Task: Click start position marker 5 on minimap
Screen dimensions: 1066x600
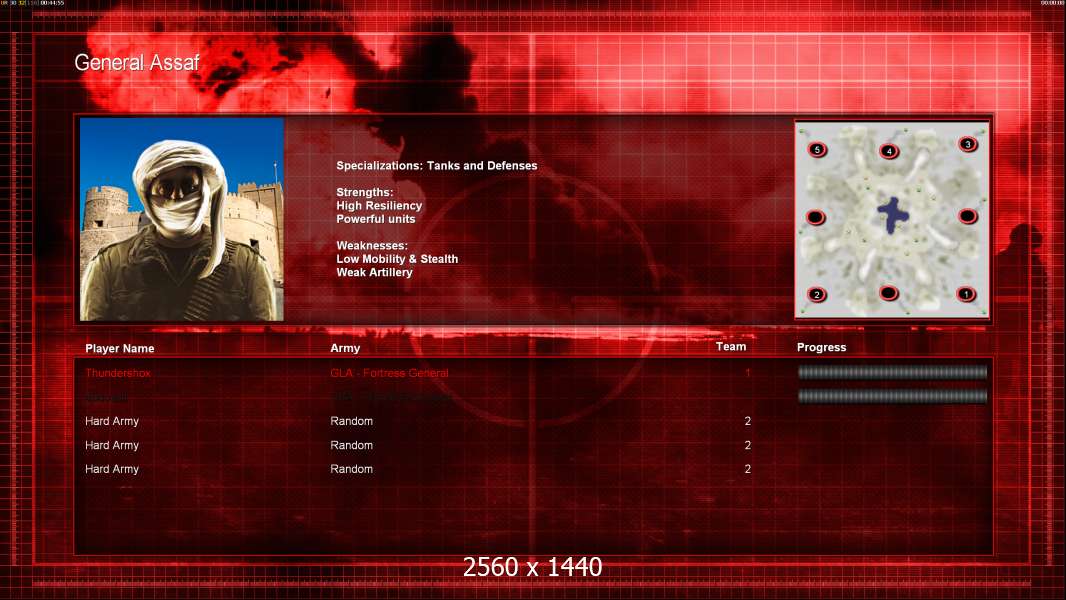Action: (817, 149)
